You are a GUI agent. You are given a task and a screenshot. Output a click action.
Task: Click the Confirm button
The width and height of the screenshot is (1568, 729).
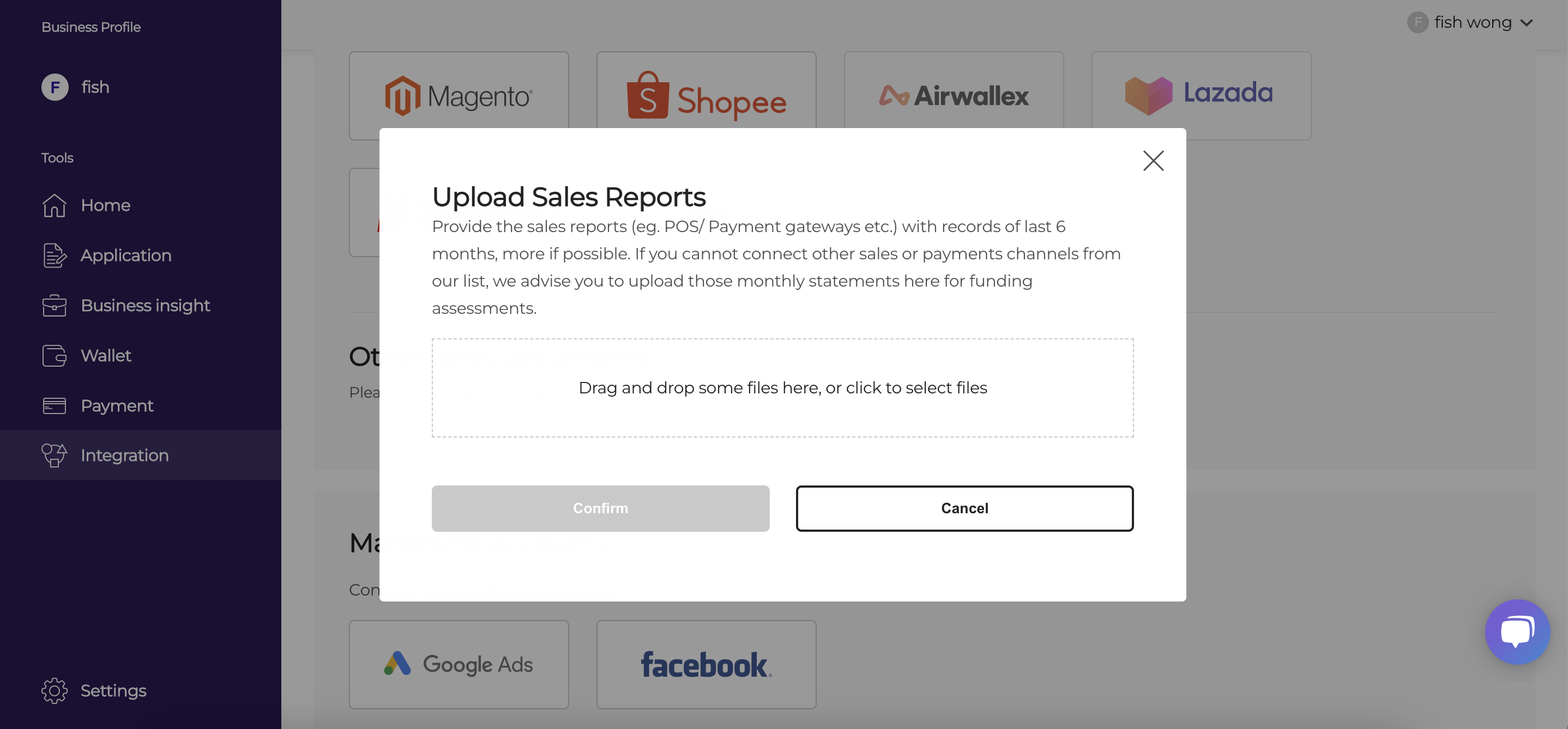point(600,508)
